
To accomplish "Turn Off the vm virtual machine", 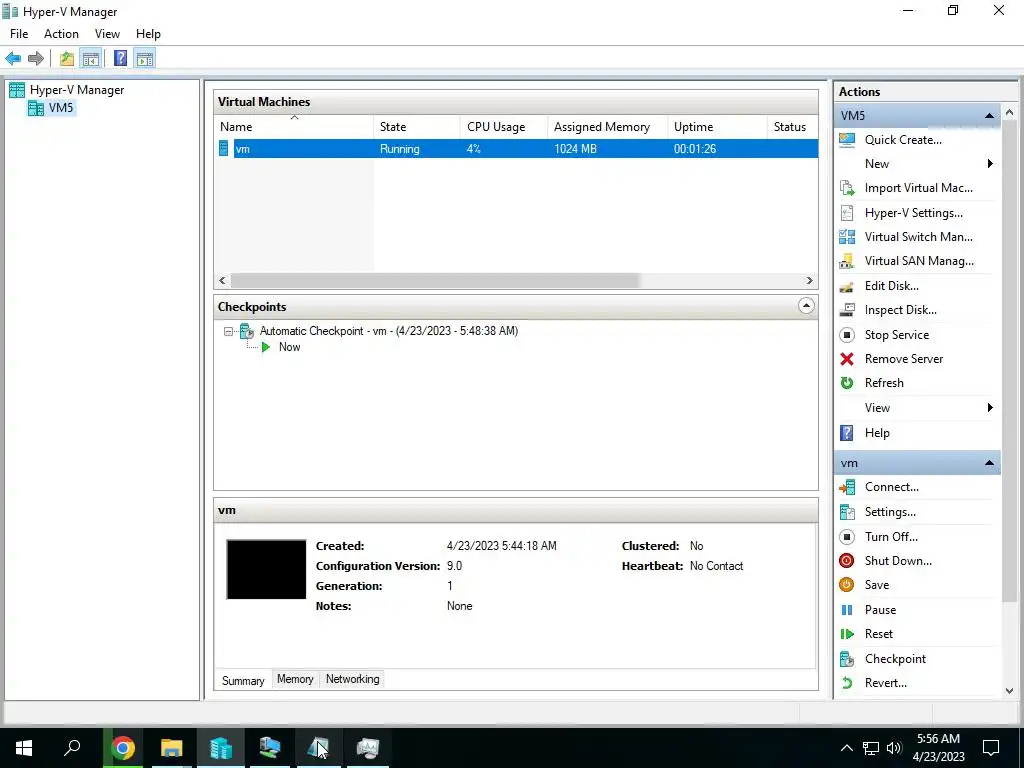I will (891, 537).
